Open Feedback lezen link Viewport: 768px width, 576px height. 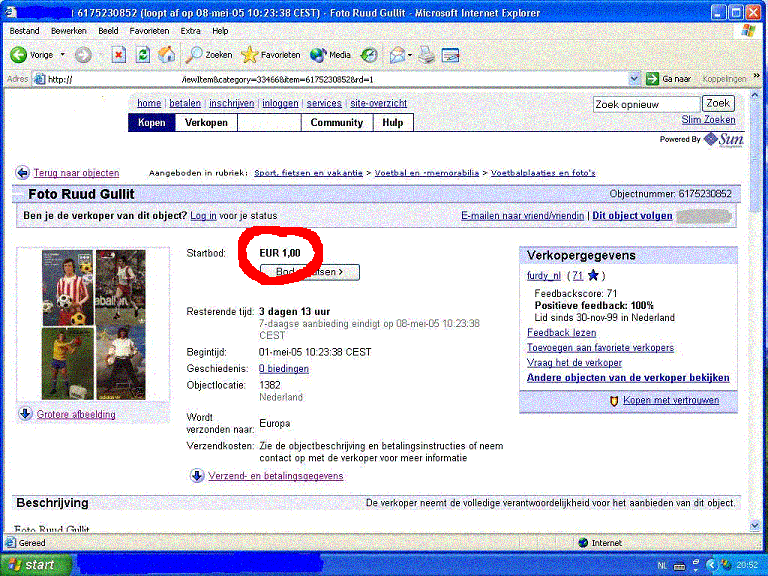pyautogui.click(x=561, y=333)
